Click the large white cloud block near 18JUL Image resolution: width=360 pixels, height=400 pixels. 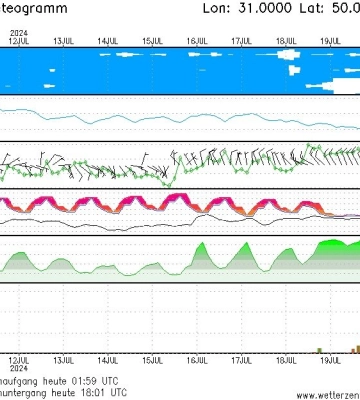[288, 54]
